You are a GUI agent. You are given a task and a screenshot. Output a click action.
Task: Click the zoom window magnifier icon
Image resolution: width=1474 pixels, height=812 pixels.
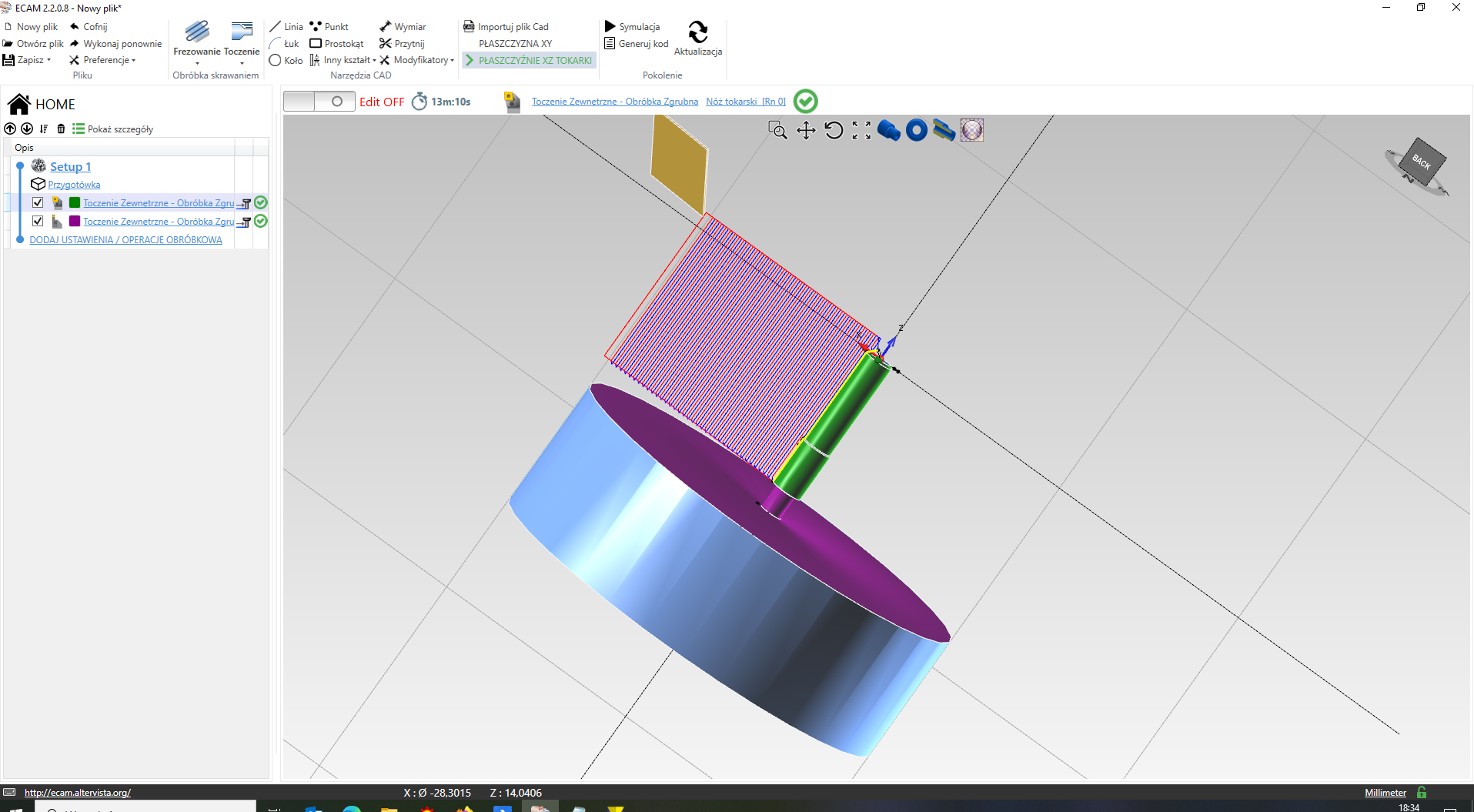(x=777, y=130)
